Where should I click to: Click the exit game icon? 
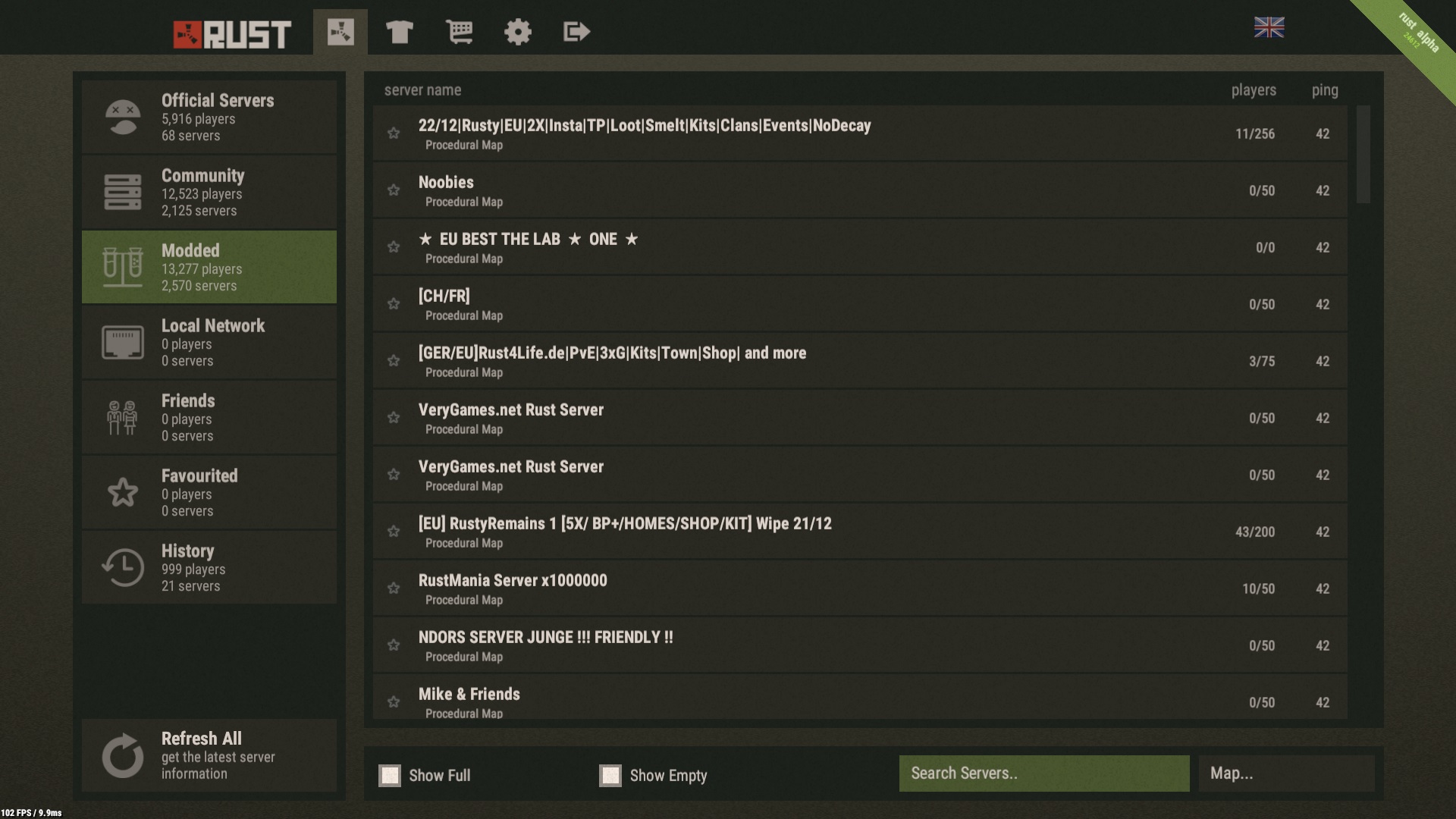click(x=576, y=32)
